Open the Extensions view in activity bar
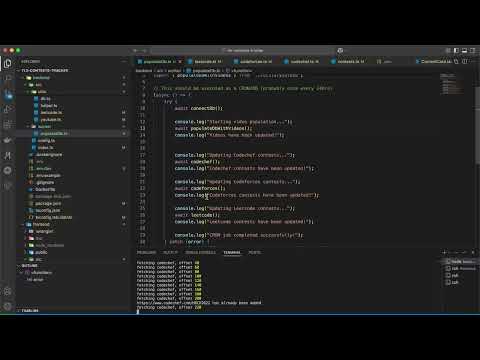 click(x=7, y=124)
